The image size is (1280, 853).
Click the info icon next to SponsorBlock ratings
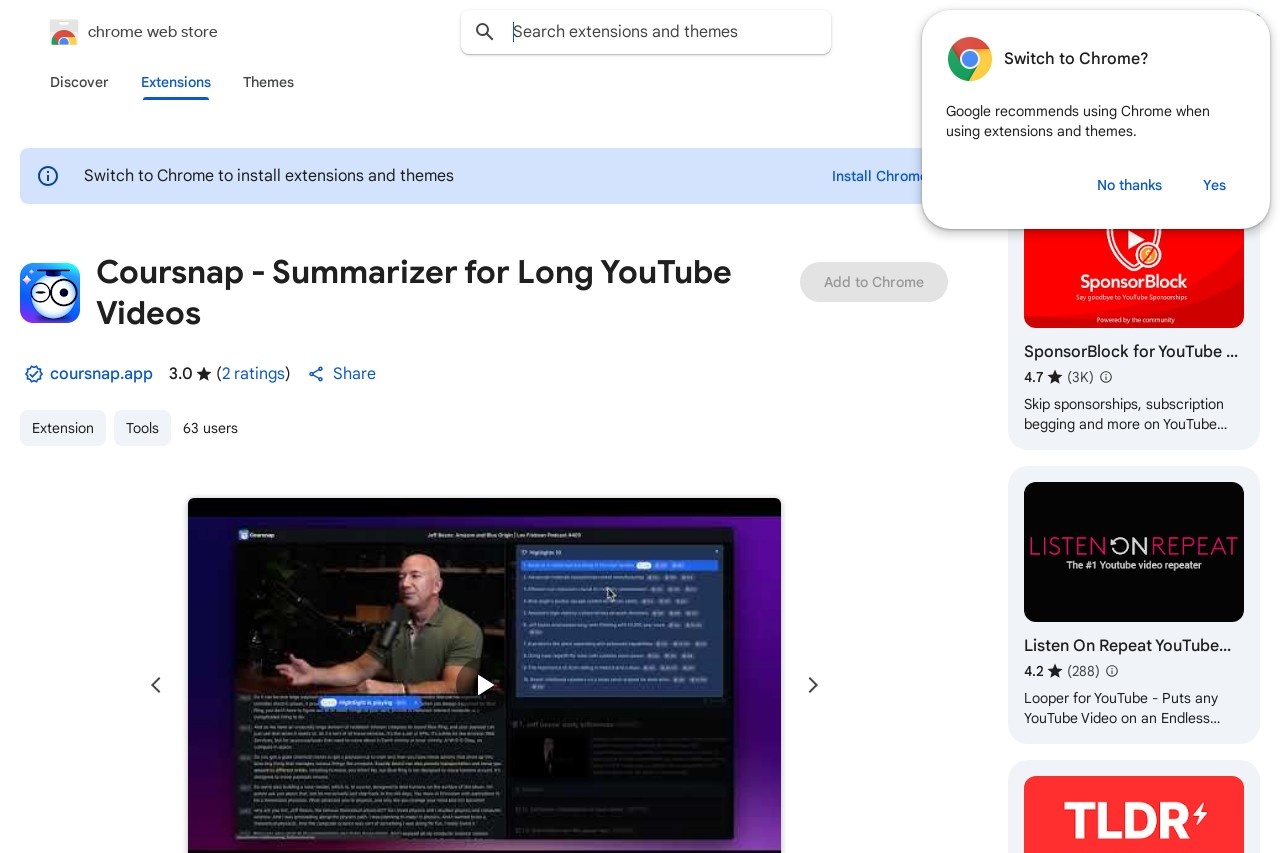[1105, 377]
